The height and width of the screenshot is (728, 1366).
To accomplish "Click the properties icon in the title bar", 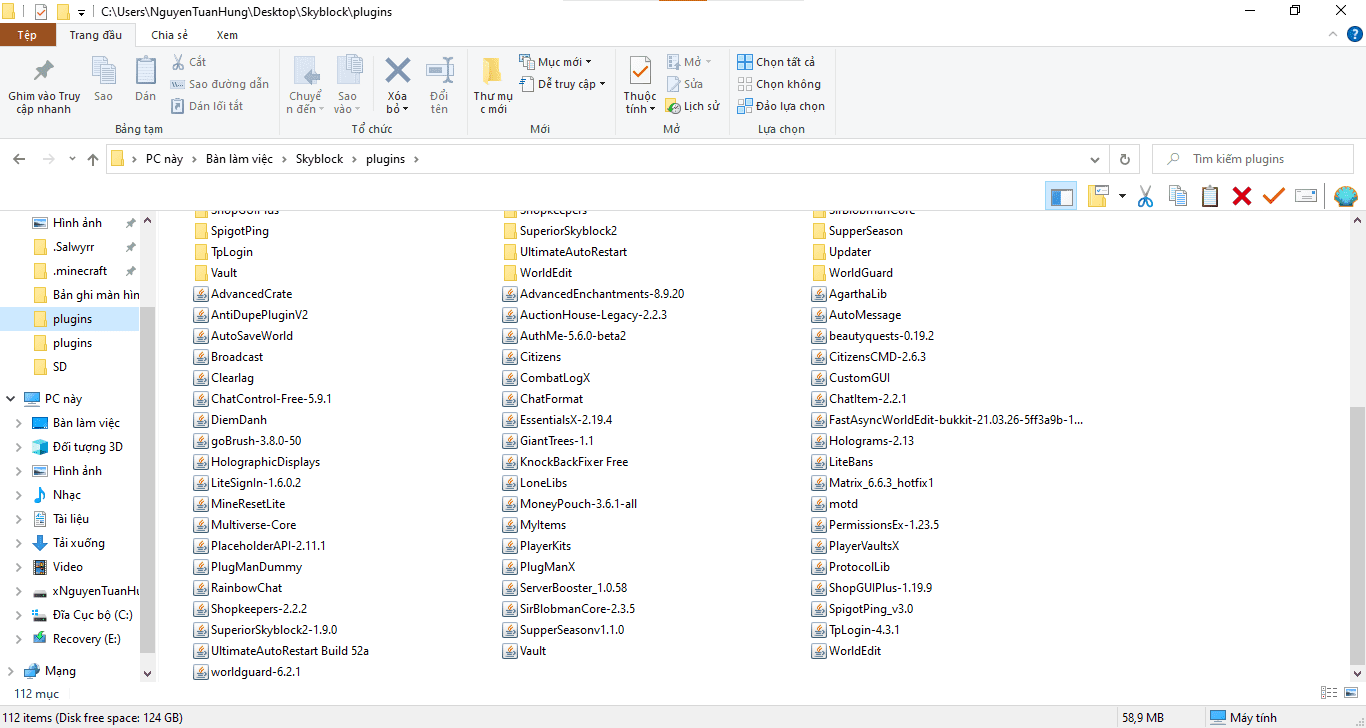I will click(x=41, y=12).
